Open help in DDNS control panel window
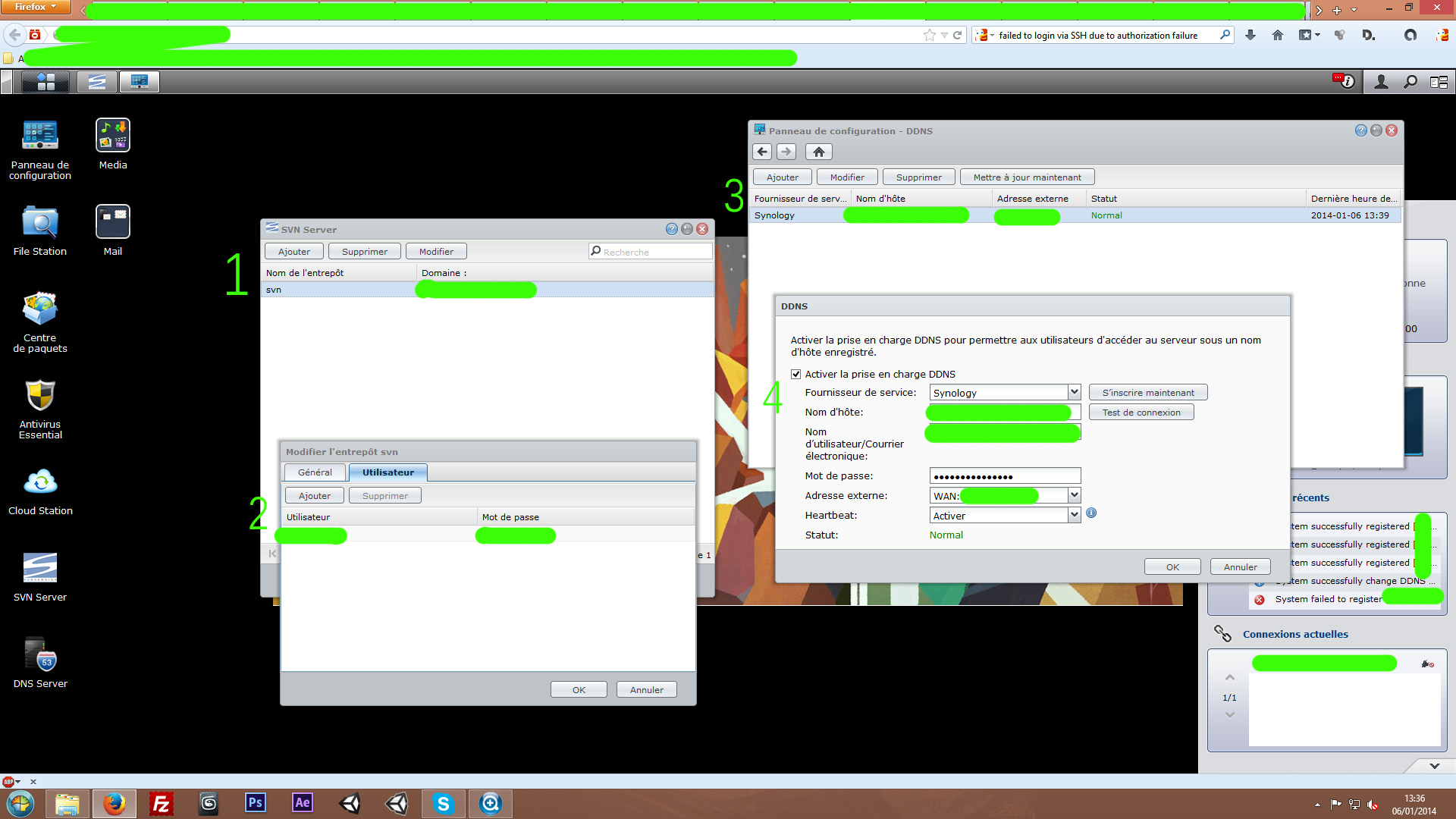 coord(1361,130)
